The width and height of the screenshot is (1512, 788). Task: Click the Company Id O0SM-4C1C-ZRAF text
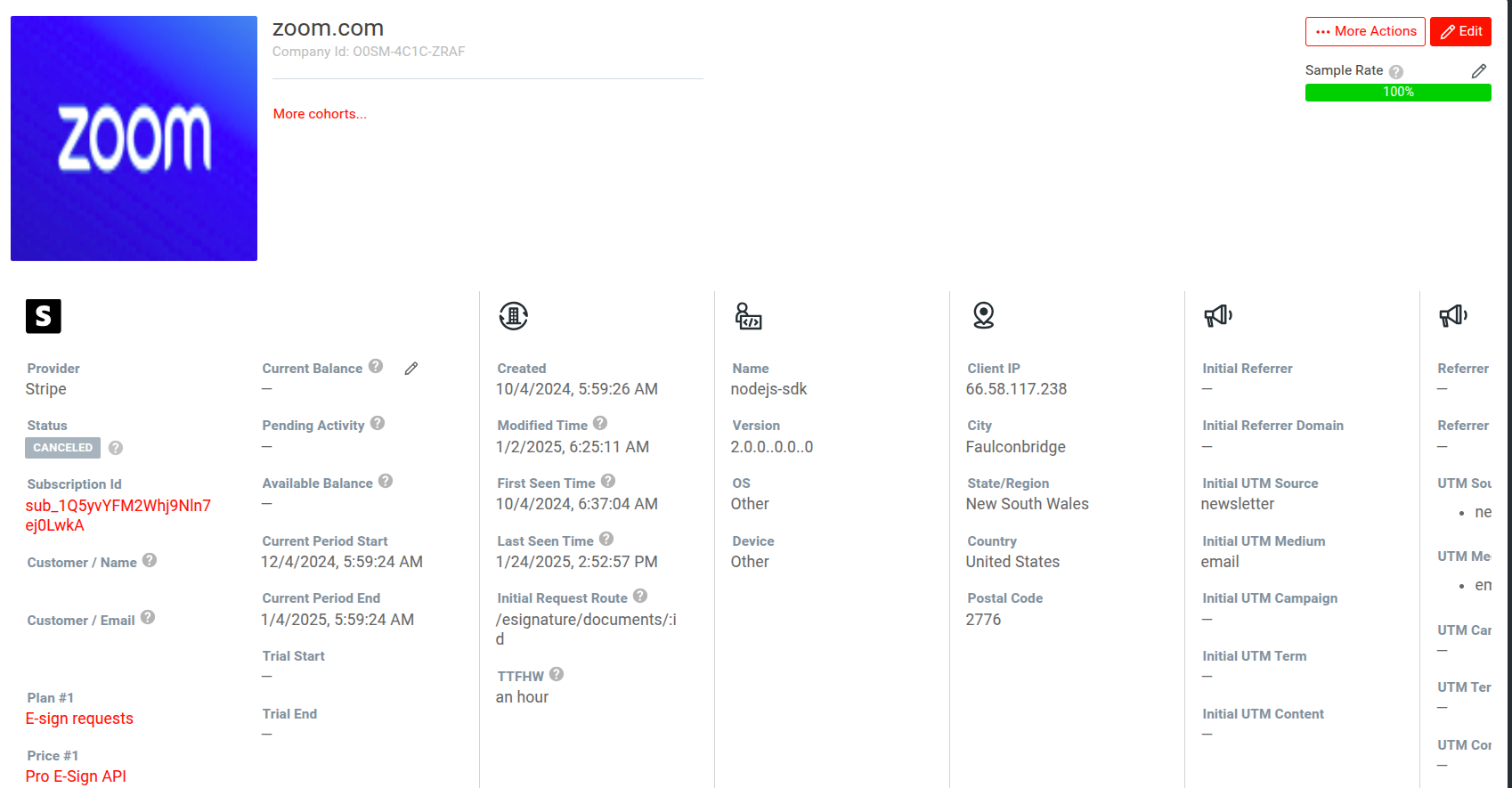click(x=369, y=52)
